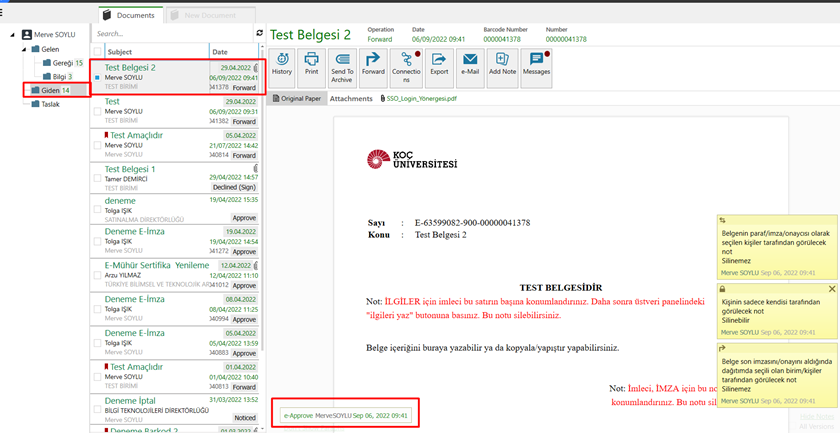This screenshot has height=433, width=840.
Task: Forward the document via Forward icon
Action: tap(373, 65)
